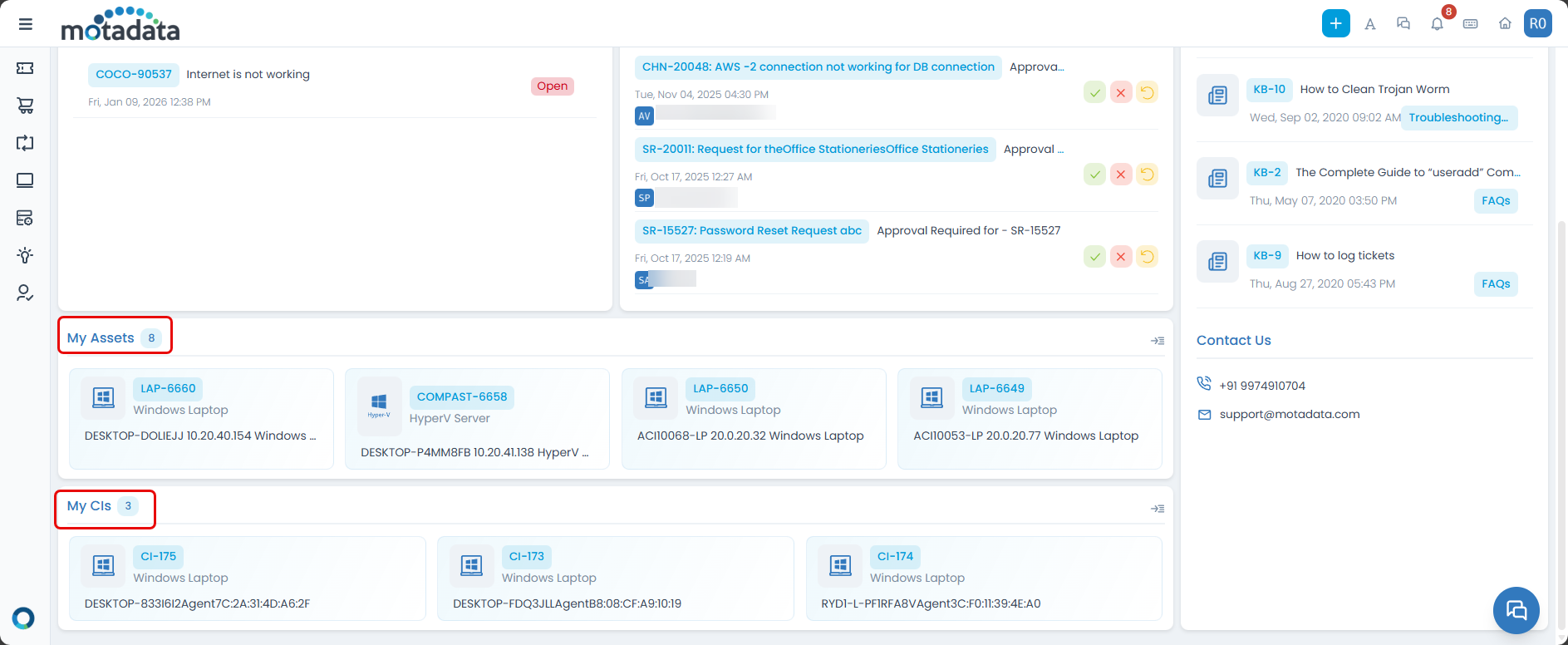Open the change management sidebar icon
Screen dimensions: 1568x645
click(x=25, y=143)
